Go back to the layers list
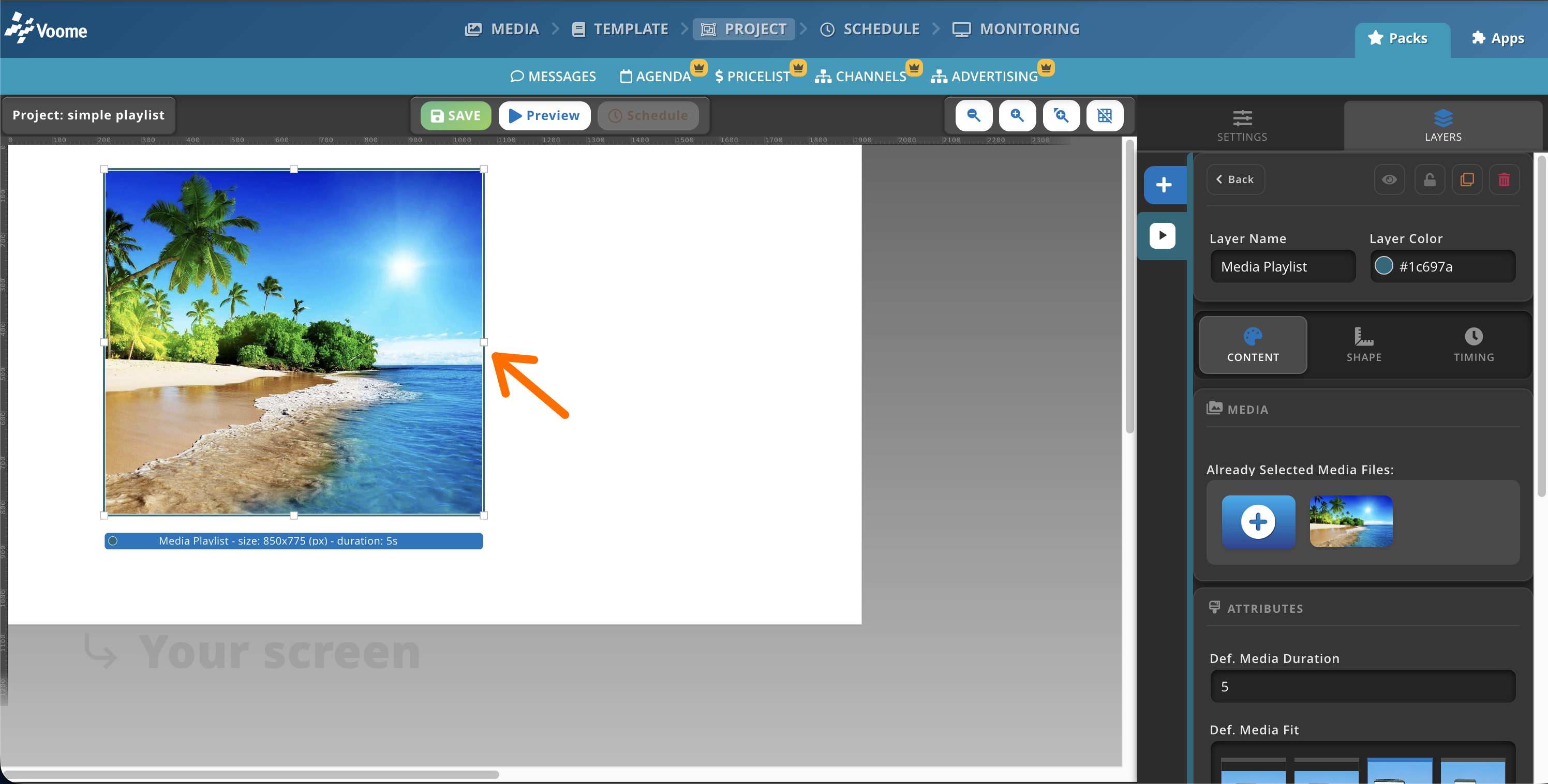The image size is (1548, 784). [1235, 179]
